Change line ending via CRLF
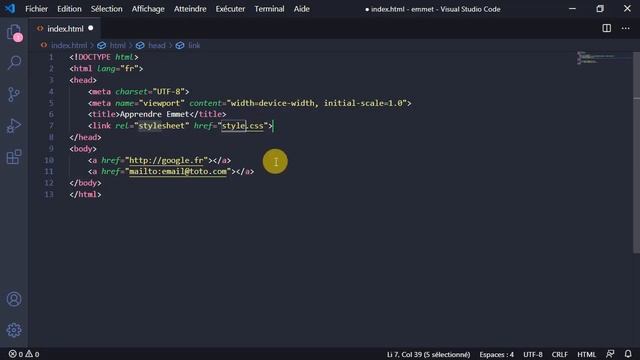 (x=560, y=354)
